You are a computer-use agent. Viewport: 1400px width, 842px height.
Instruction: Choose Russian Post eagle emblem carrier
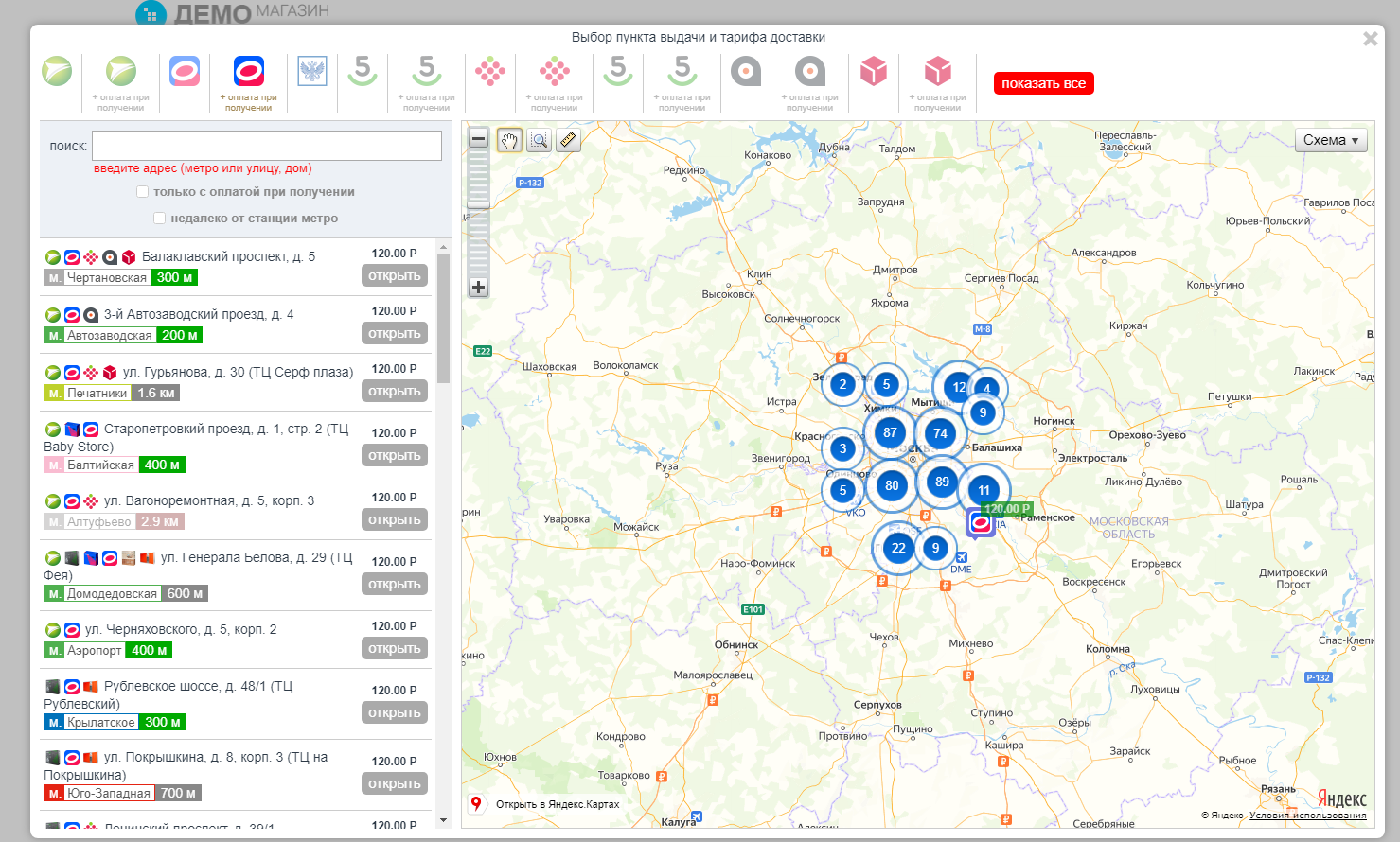(312, 71)
